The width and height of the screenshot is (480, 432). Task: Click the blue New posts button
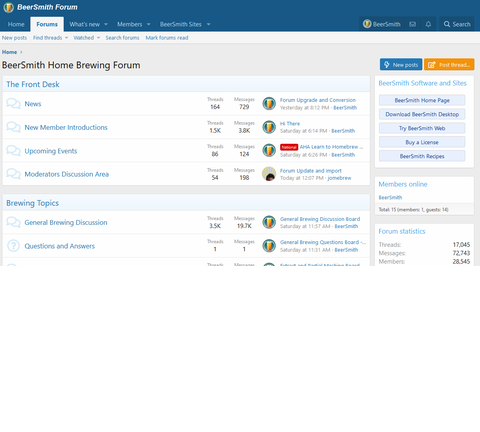point(401,65)
